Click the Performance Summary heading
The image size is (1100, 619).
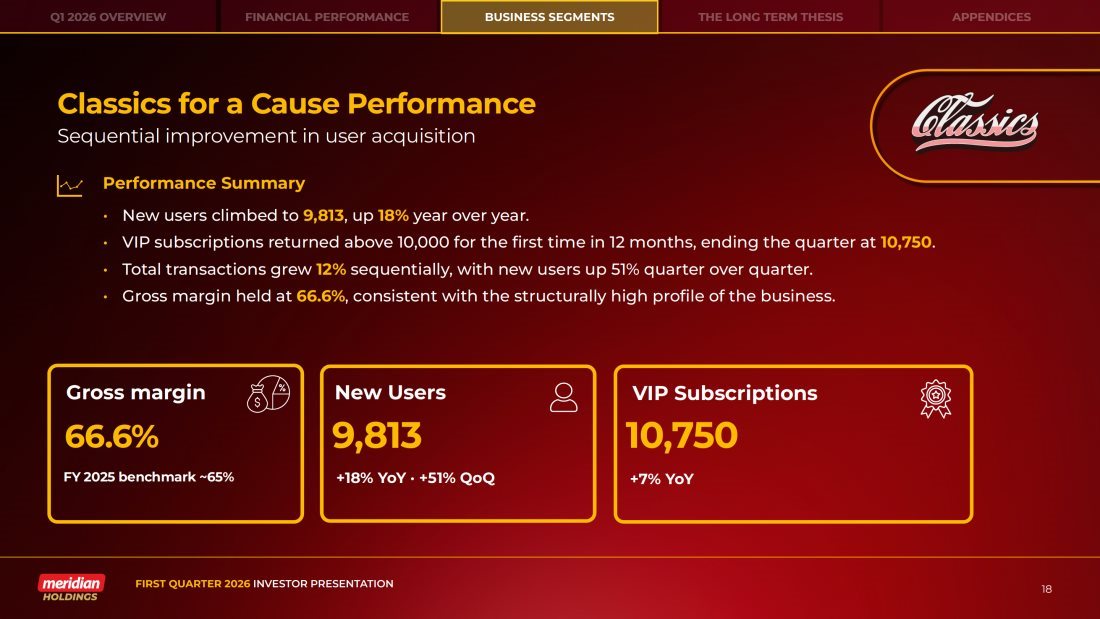tap(204, 183)
